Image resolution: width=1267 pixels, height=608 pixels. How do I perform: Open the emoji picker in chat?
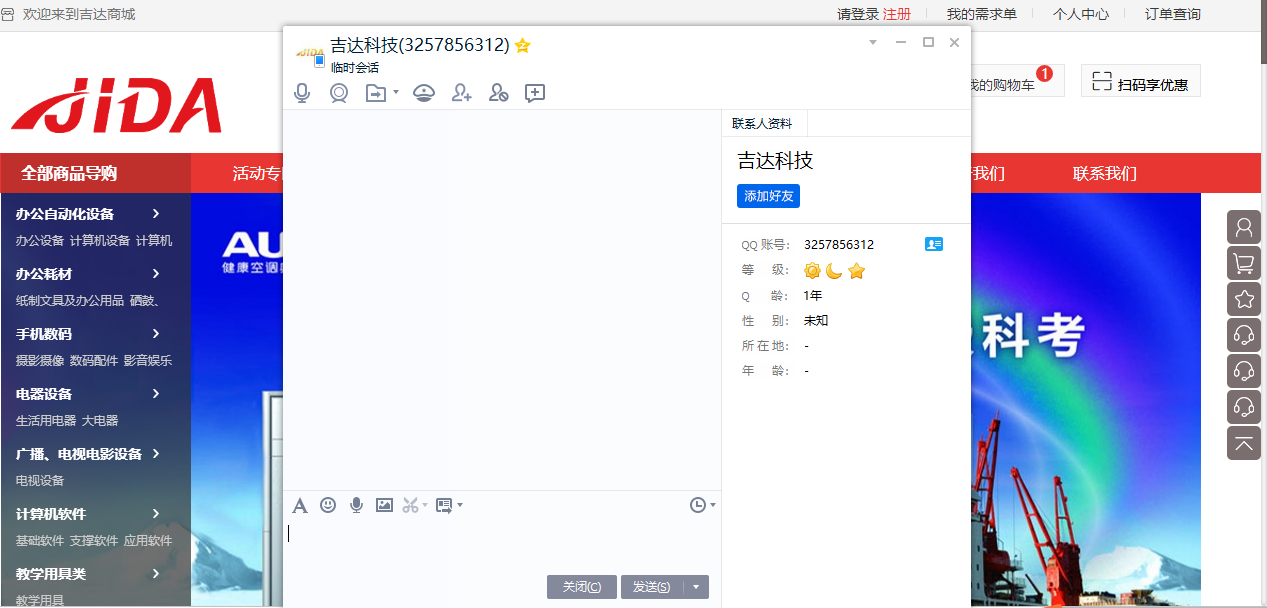click(x=328, y=505)
